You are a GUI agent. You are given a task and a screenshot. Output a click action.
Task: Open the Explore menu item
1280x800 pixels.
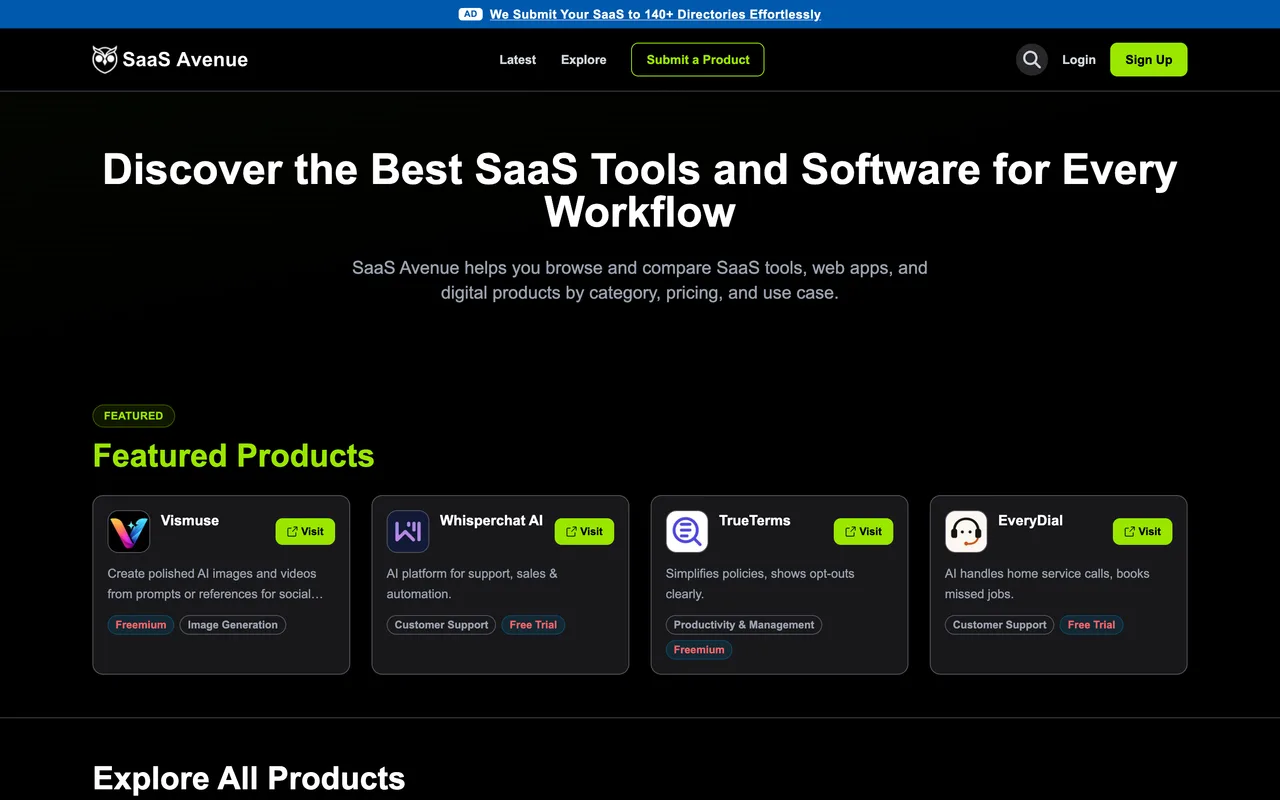584,60
